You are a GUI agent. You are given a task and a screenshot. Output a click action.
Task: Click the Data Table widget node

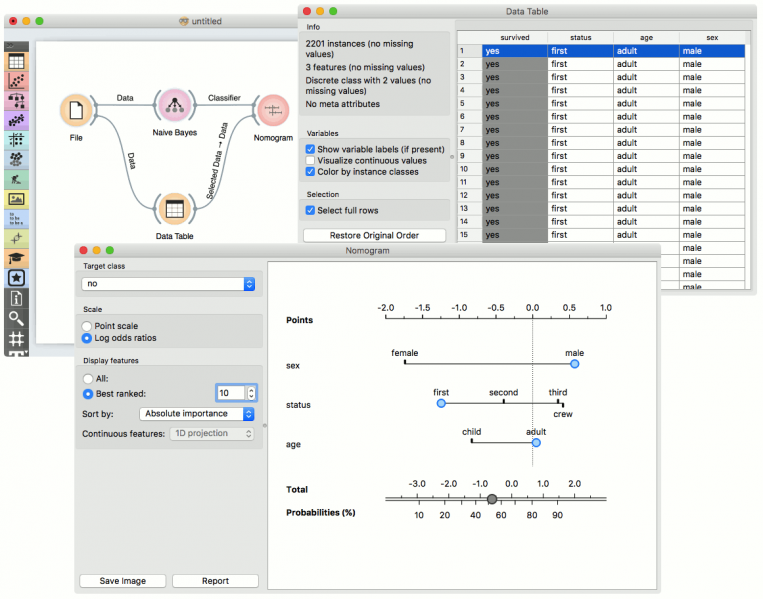click(x=174, y=210)
